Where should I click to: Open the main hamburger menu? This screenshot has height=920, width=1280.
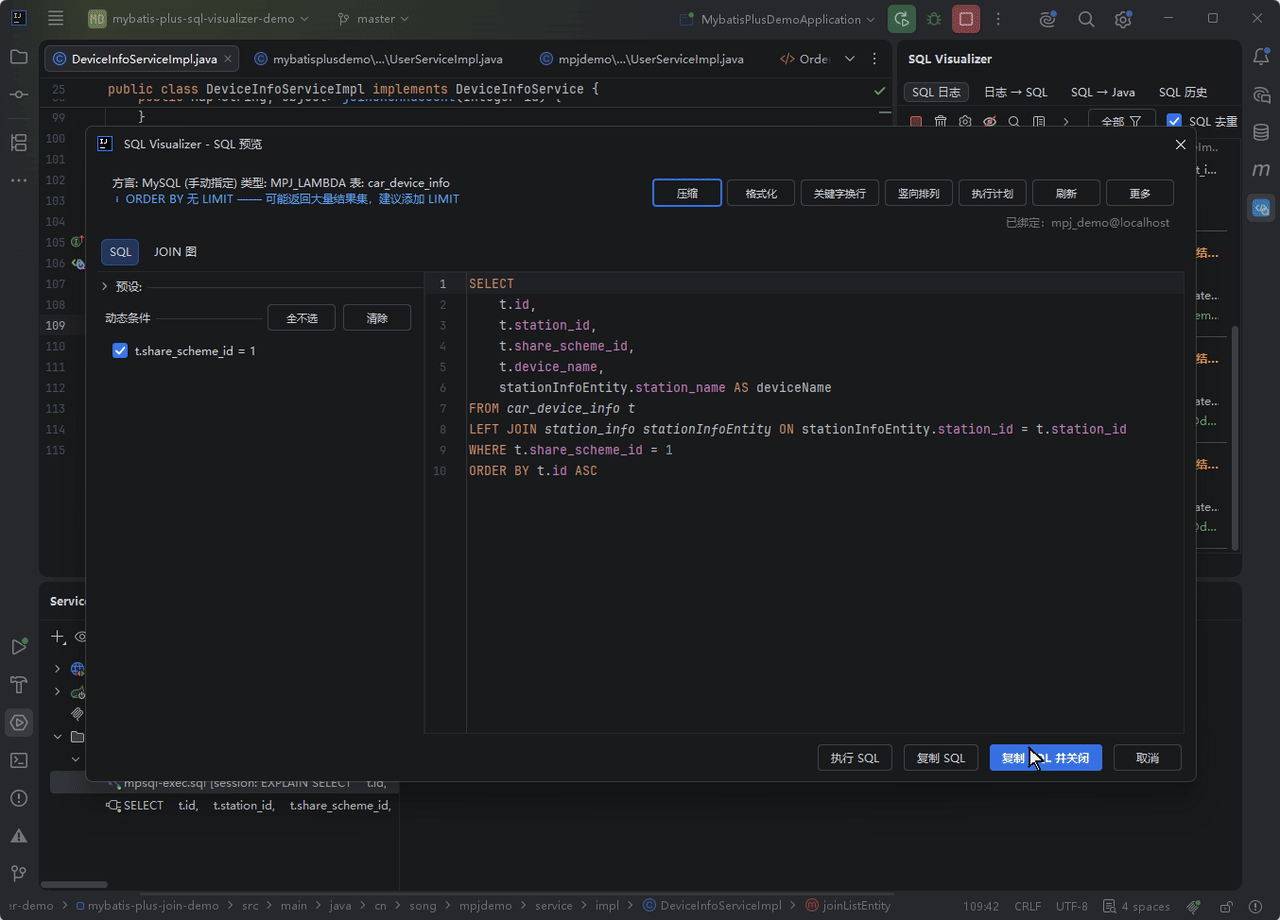point(56,19)
